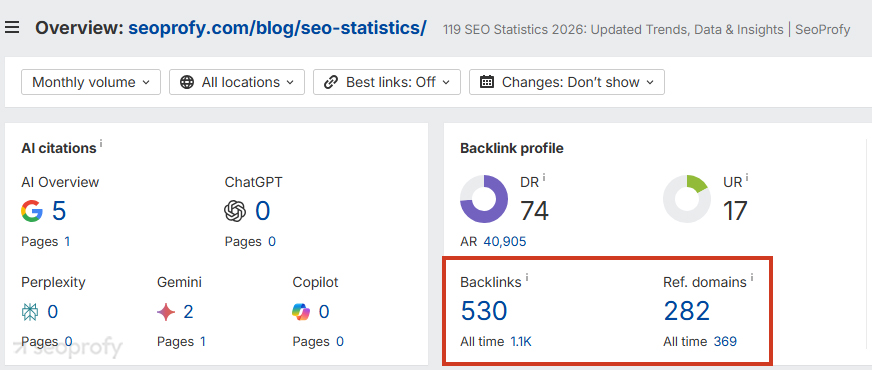Click AI citations heading
Screen dimensions: 872x370
coord(59,149)
